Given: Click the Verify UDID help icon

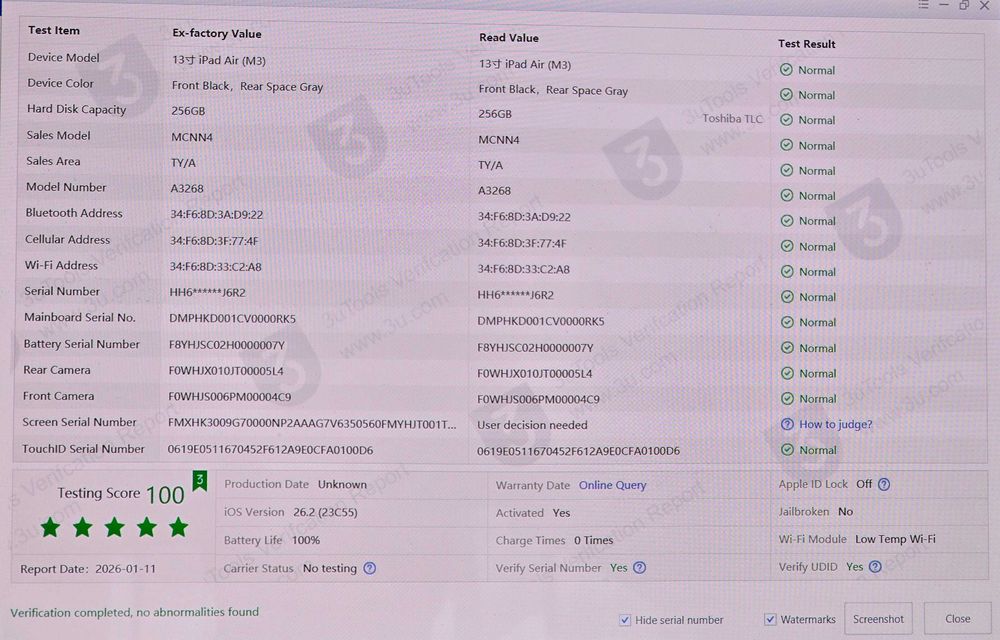Looking at the screenshot, I should [x=875, y=566].
